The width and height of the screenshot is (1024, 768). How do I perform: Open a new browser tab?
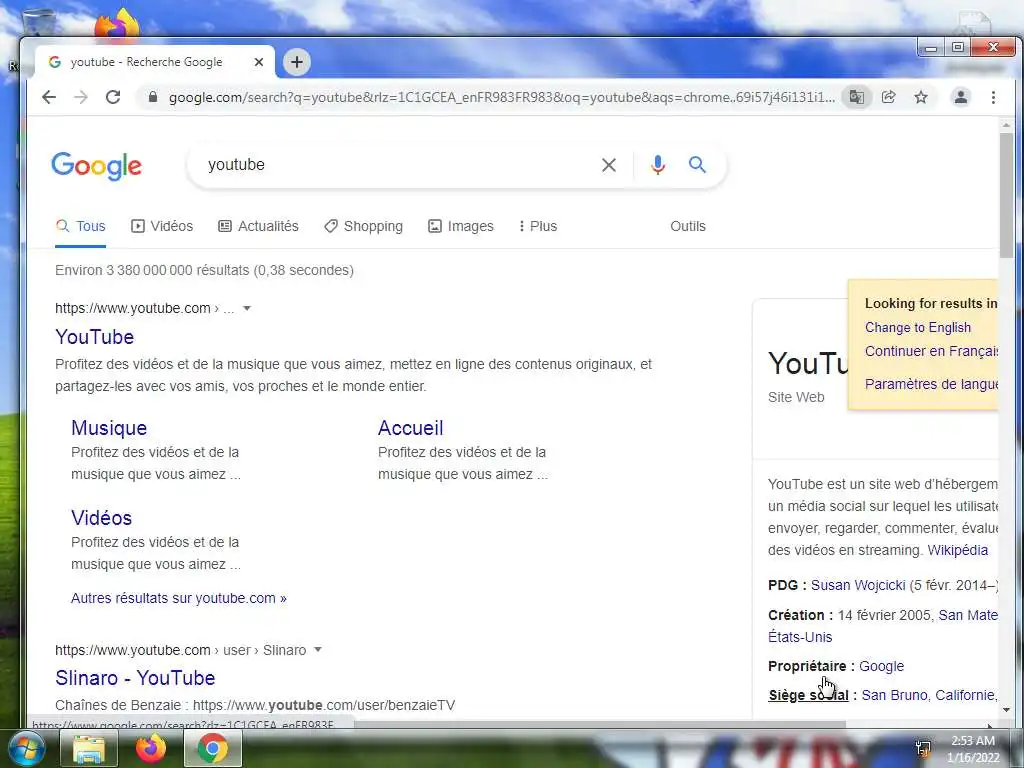click(x=297, y=62)
